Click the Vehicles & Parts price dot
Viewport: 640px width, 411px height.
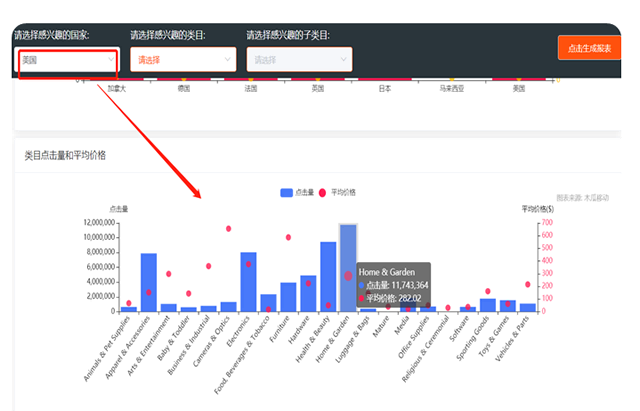[x=527, y=284]
